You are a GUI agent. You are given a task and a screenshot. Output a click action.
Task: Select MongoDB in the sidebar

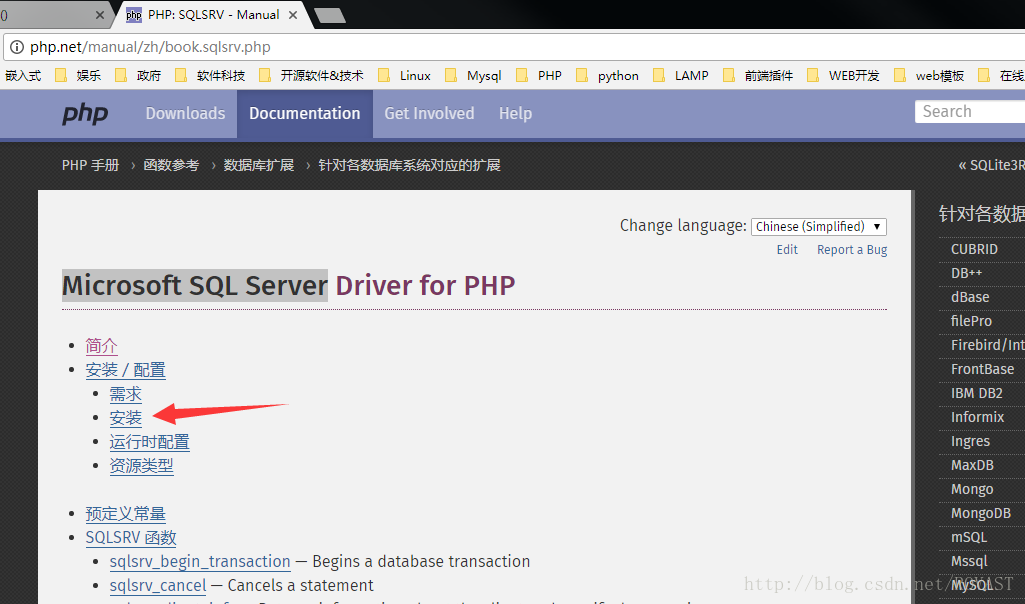[x=981, y=514]
